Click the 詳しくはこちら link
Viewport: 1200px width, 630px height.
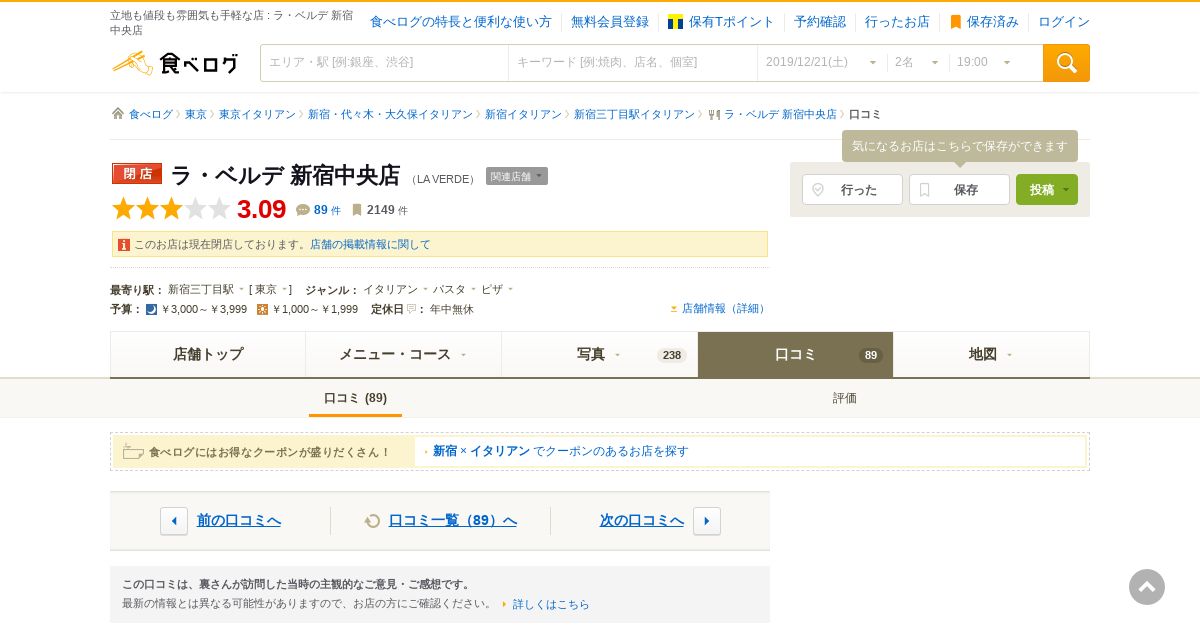click(551, 604)
